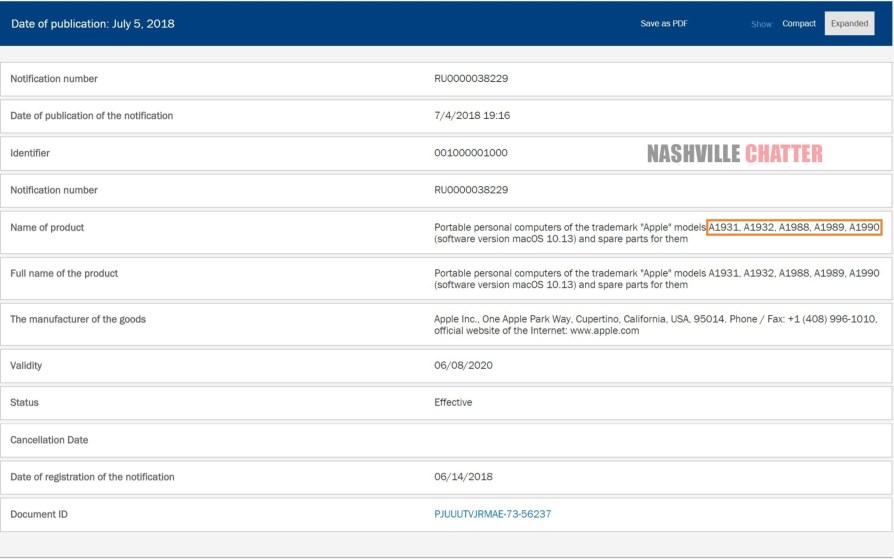
Task: Select the Validity date 06/08/2020
Action: click(463, 366)
